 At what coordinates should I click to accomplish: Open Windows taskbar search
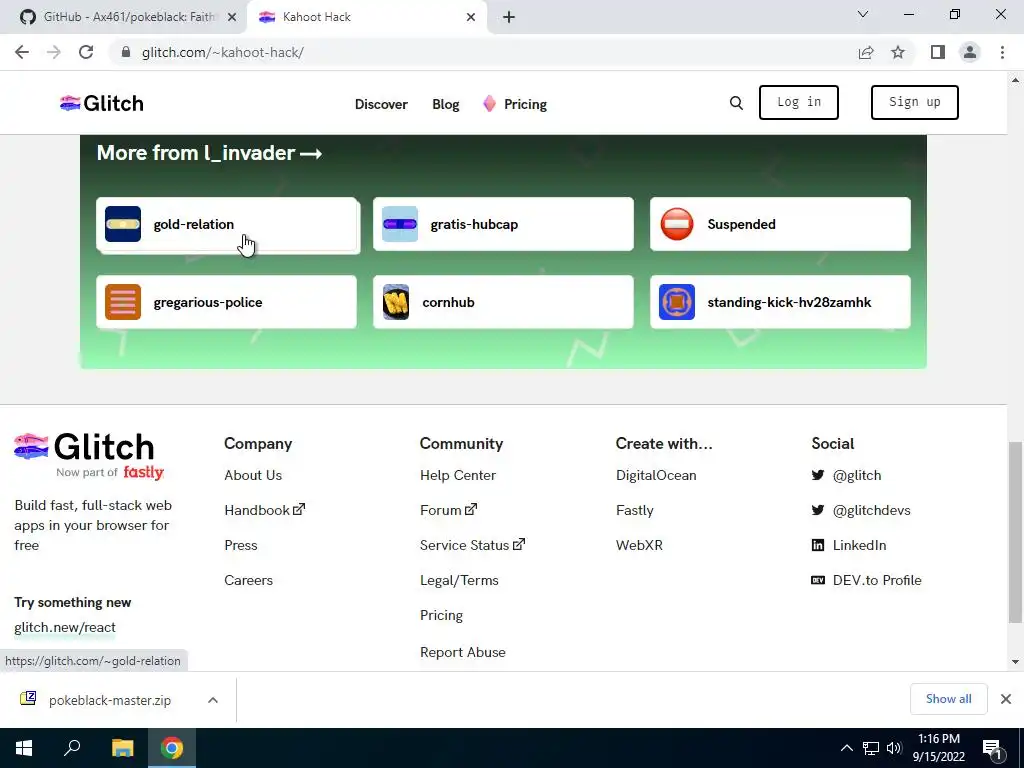pyautogui.click(x=72, y=748)
